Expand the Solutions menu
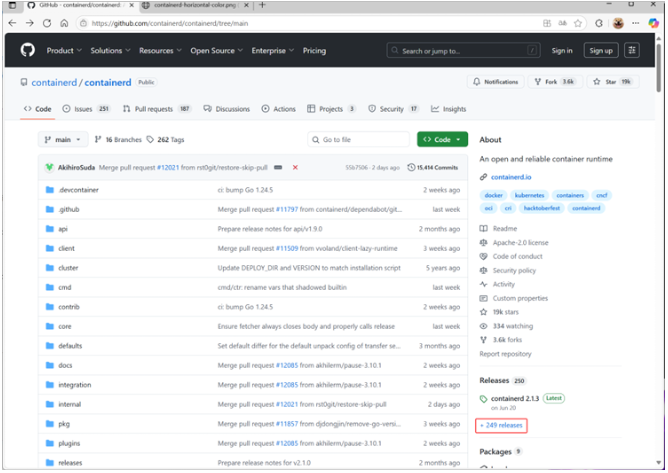 click(110, 50)
